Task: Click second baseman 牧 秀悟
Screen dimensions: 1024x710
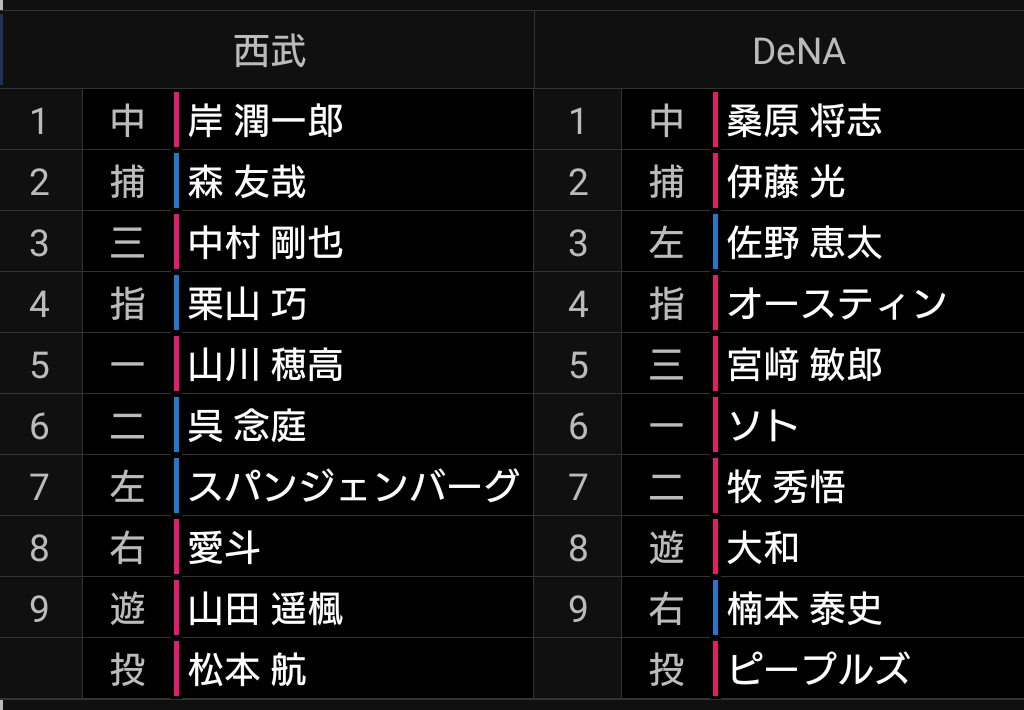Action: click(787, 487)
